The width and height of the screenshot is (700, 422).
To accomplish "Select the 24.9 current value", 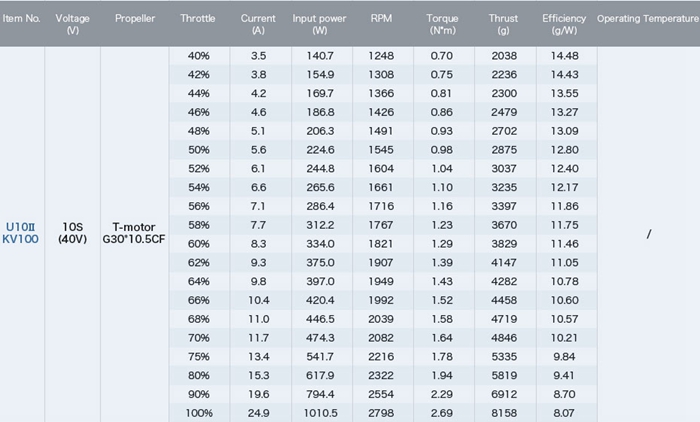I will click(x=258, y=413).
